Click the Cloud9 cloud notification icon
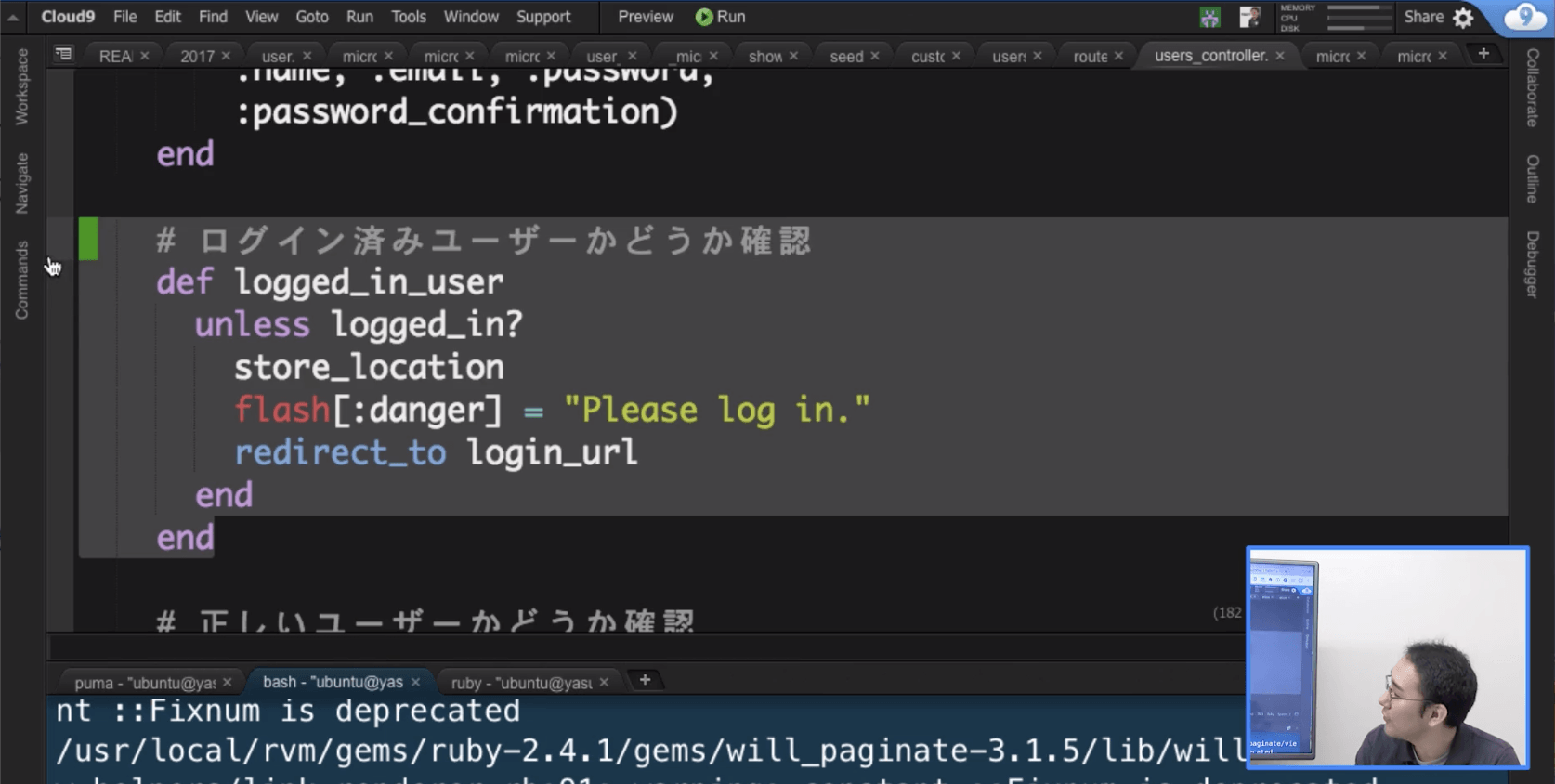The image size is (1555, 784). 1524,17
